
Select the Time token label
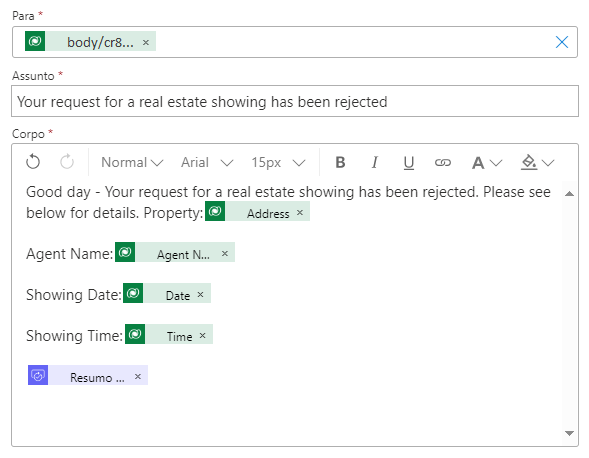[180, 337]
